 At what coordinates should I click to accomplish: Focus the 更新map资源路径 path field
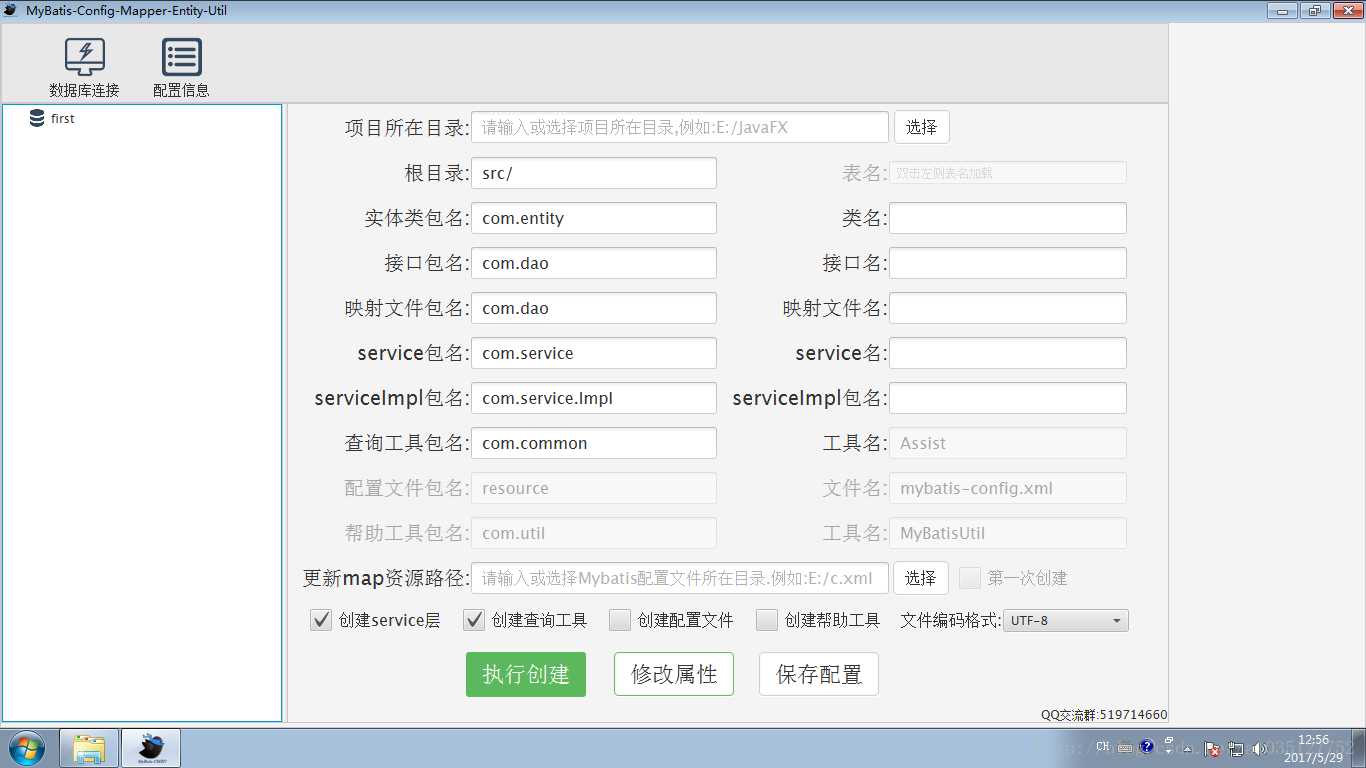[x=679, y=578]
